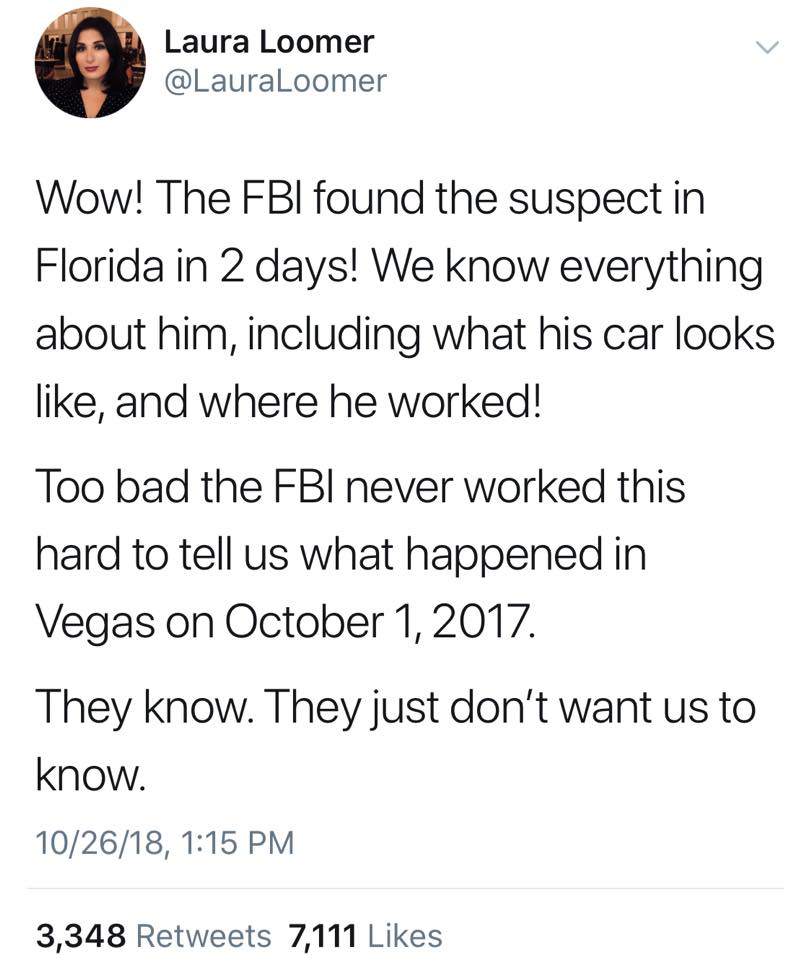Click the paragraph starting with "Too bad the FBI"
The width and height of the screenshot is (812, 959).
click(360, 553)
